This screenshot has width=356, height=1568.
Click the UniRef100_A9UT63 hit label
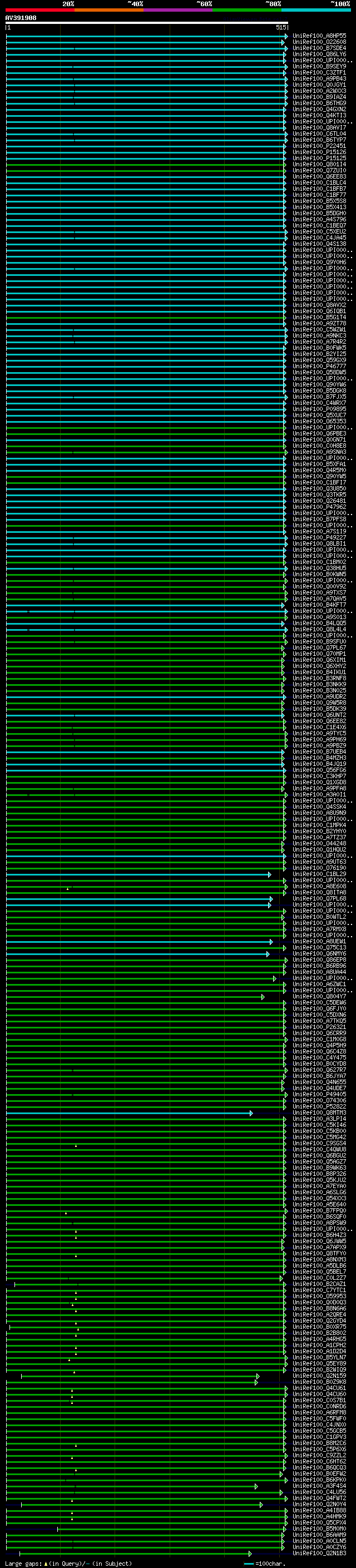click(x=319, y=862)
